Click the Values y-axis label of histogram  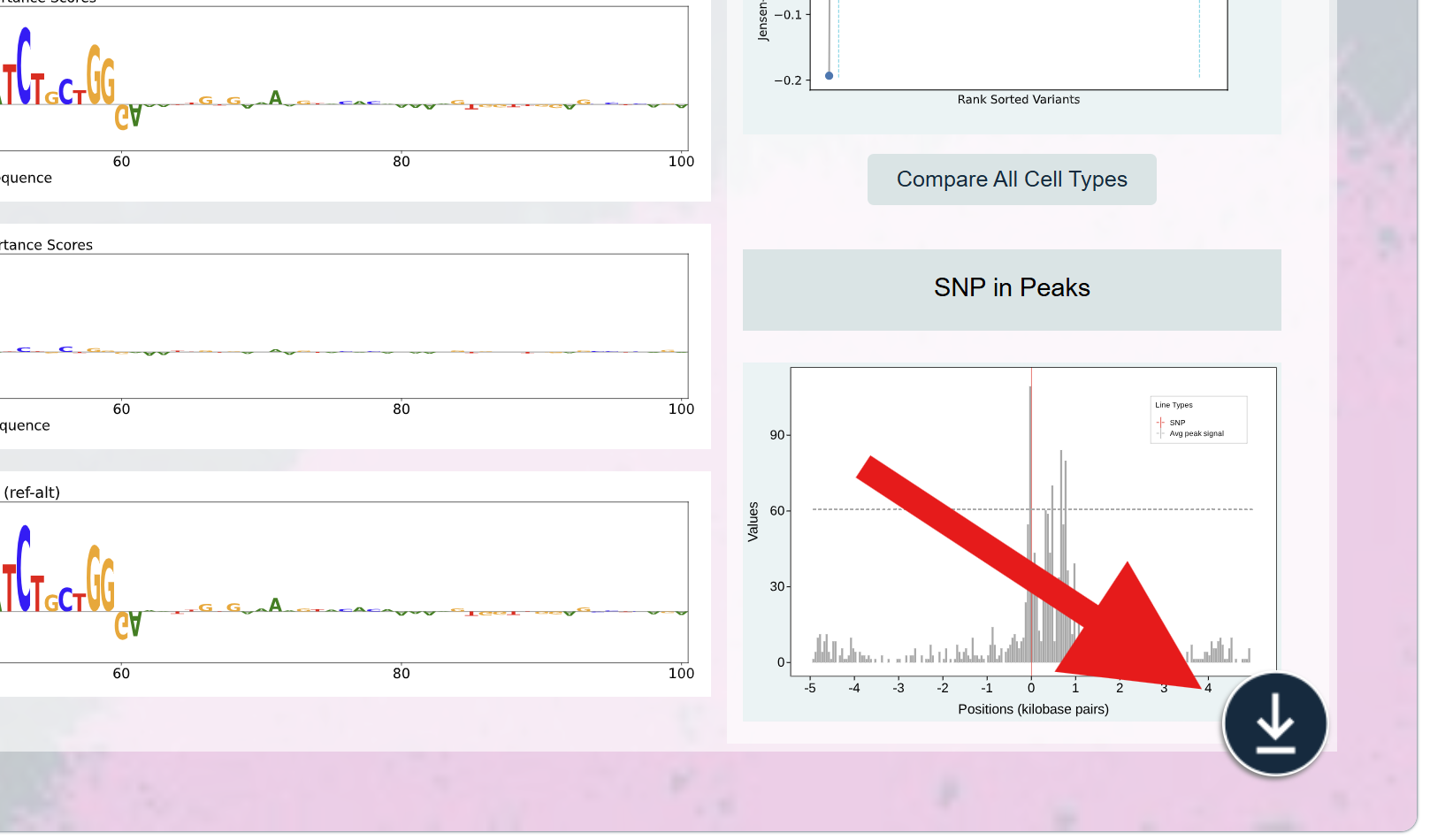(753, 522)
